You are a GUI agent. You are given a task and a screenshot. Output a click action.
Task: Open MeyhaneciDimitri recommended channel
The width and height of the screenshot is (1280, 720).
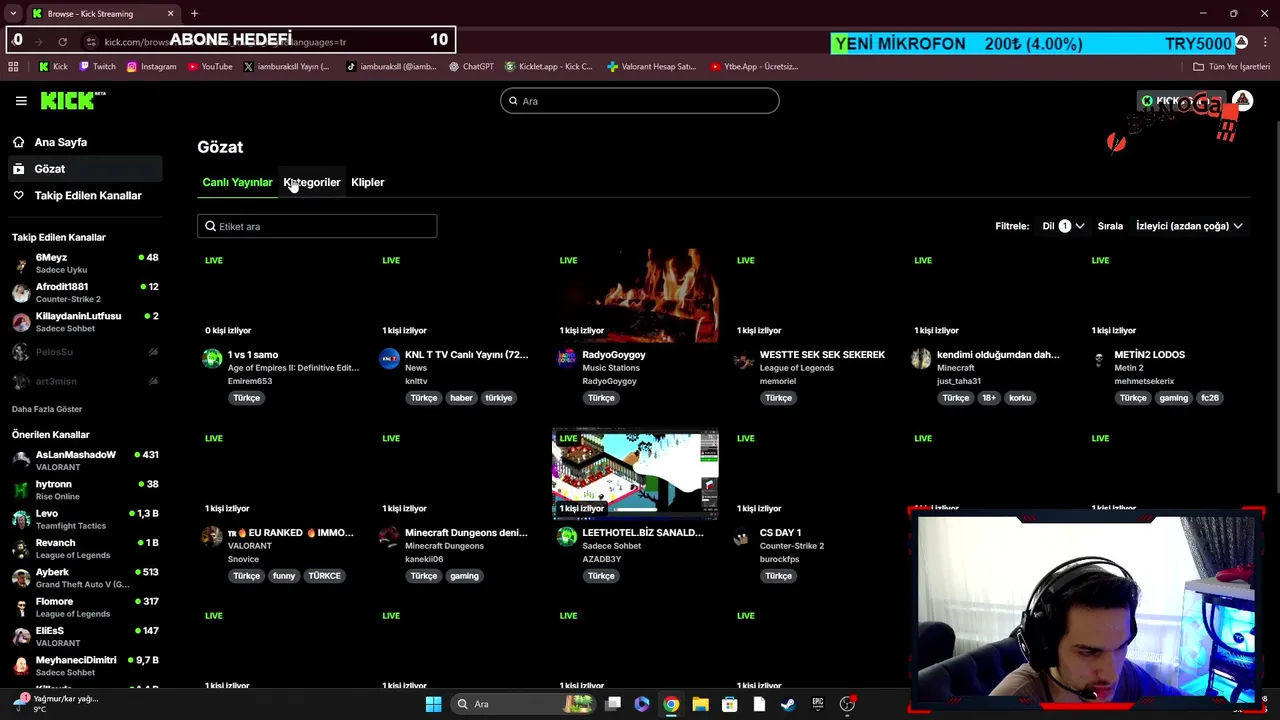click(x=85, y=666)
